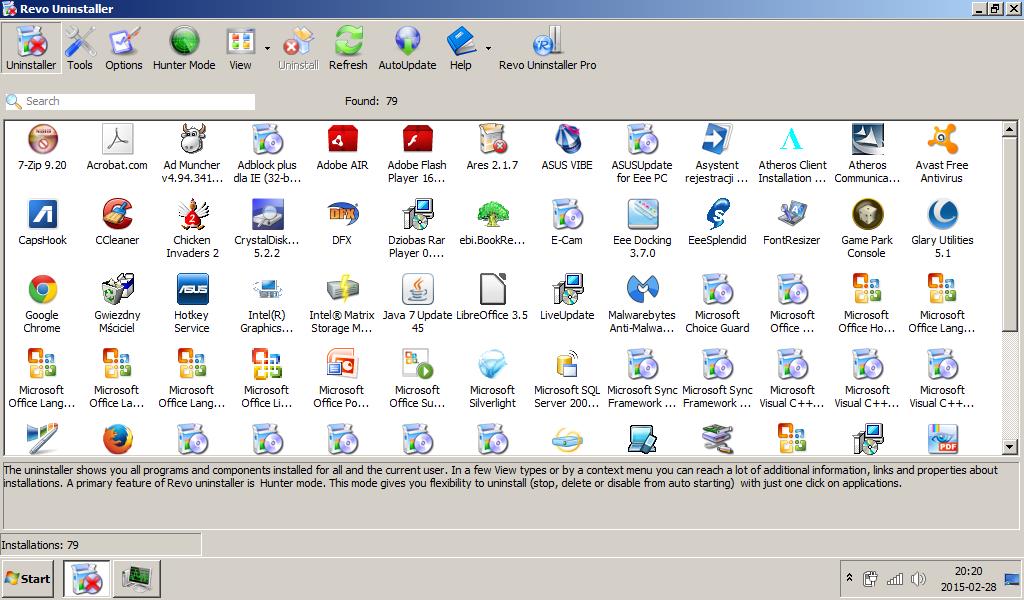Screen dimensions: 1024x600
Task: Select Microsoft SQL Server entry
Action: click(567, 380)
